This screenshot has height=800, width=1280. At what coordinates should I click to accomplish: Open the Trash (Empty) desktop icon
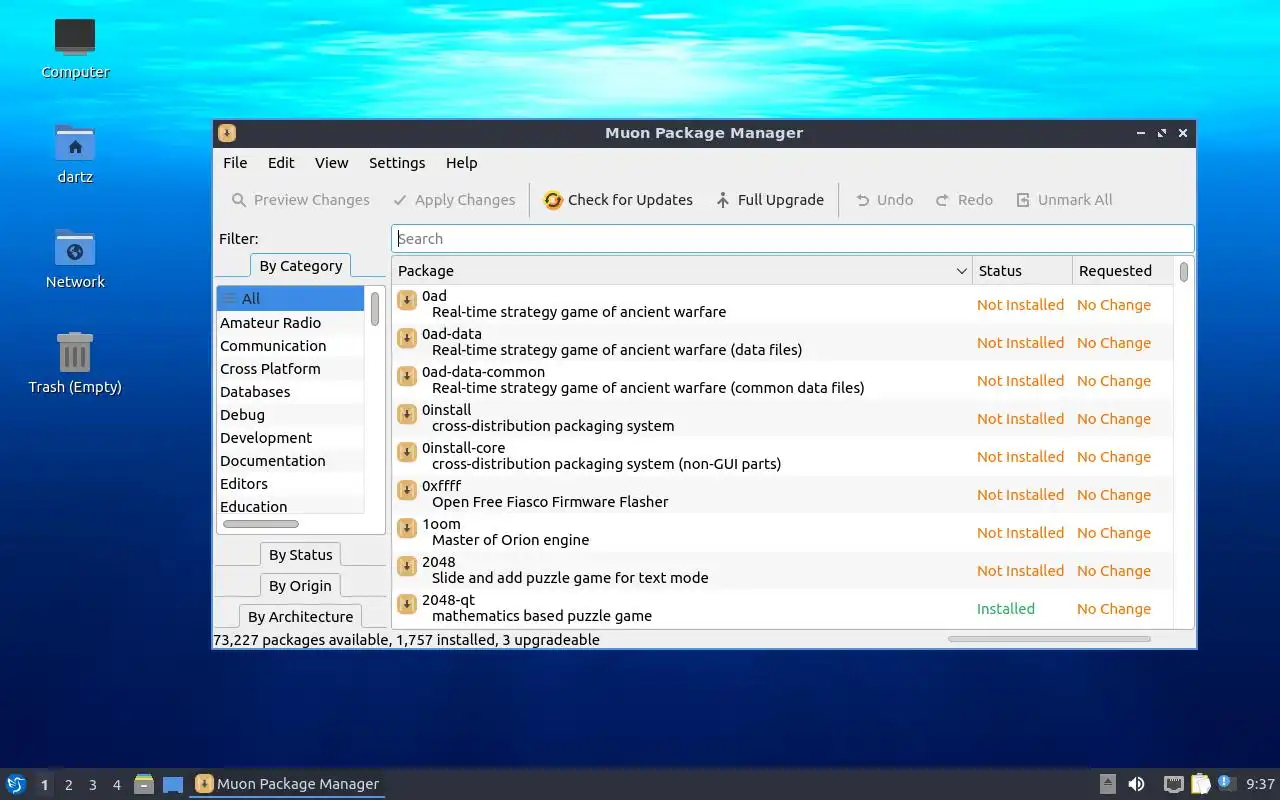click(75, 363)
